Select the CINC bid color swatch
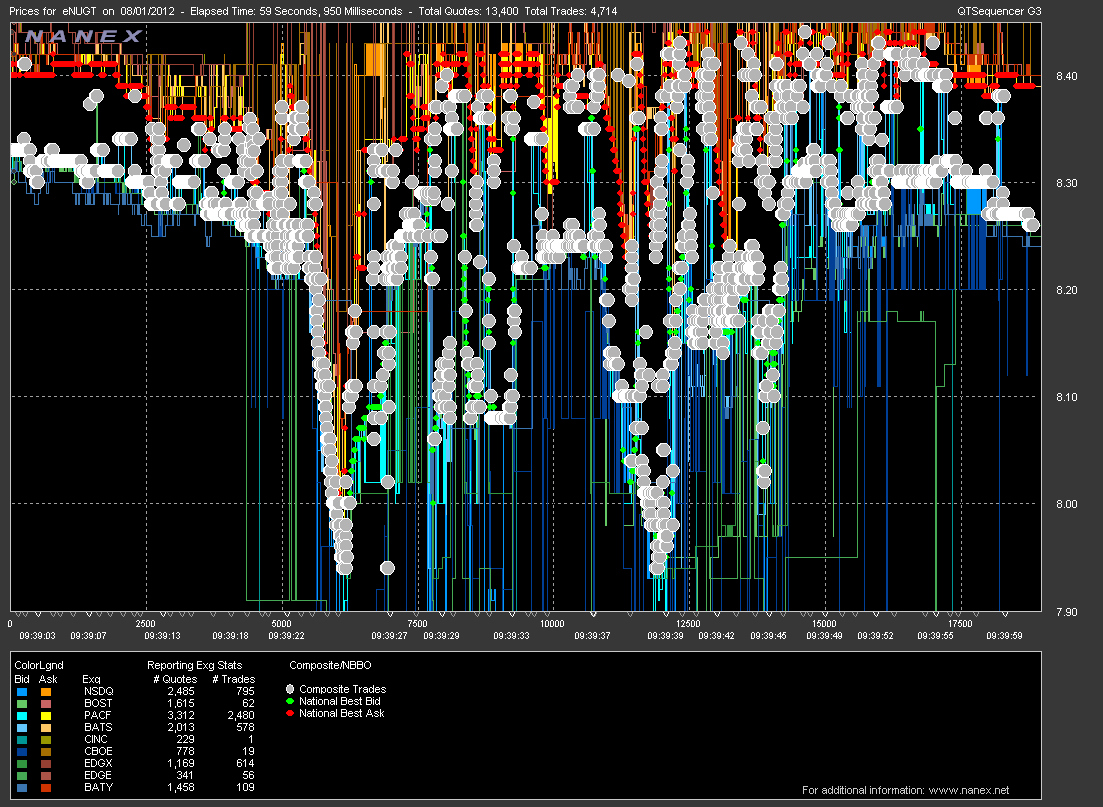This screenshot has width=1103, height=807. (x=22, y=739)
